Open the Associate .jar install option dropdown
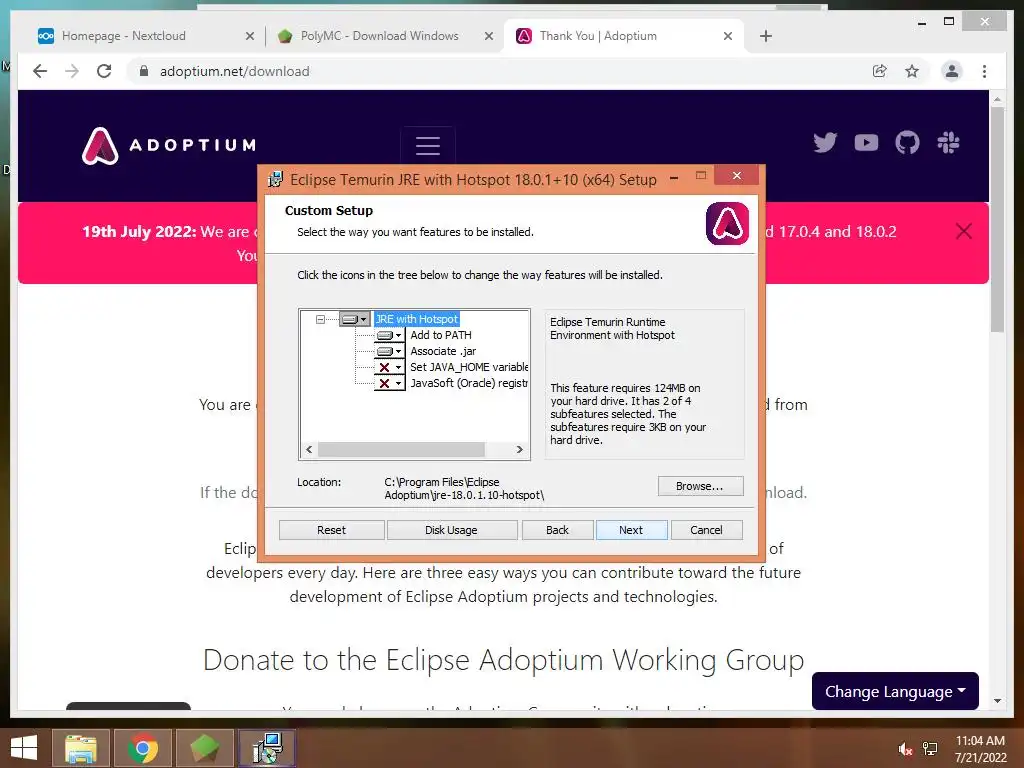1024x768 pixels. click(389, 351)
